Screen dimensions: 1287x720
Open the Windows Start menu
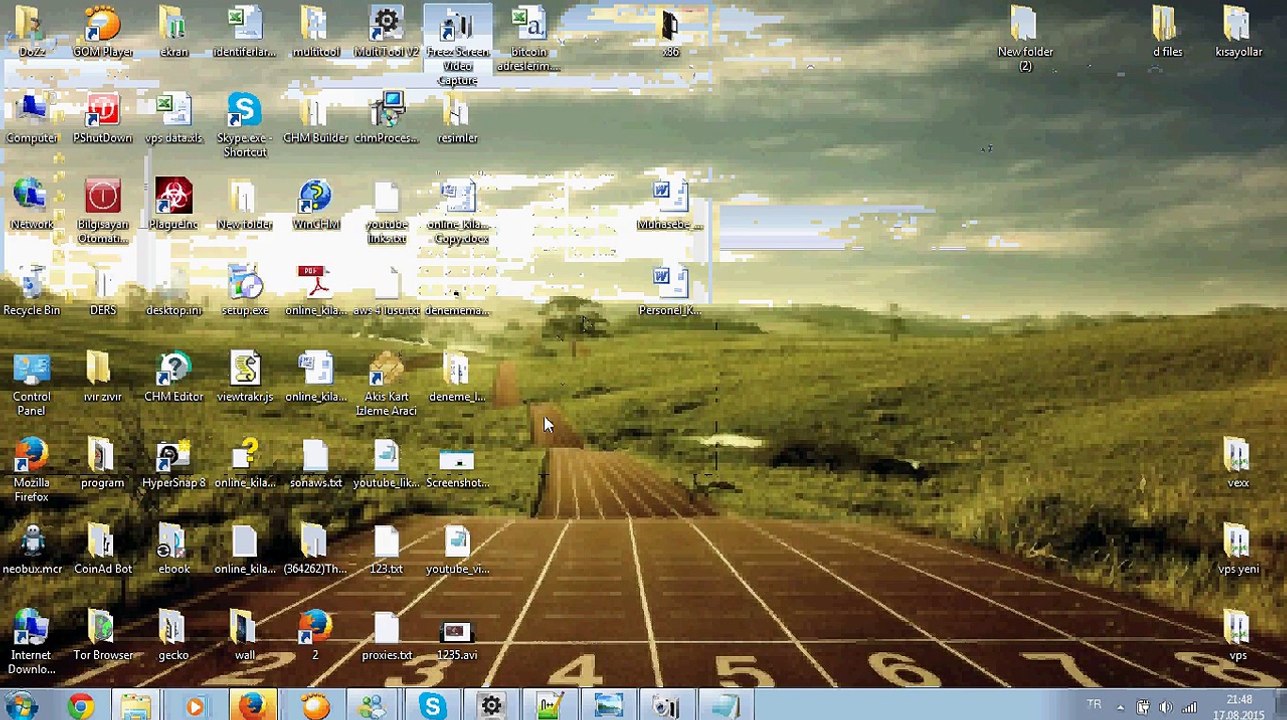[x=22, y=705]
